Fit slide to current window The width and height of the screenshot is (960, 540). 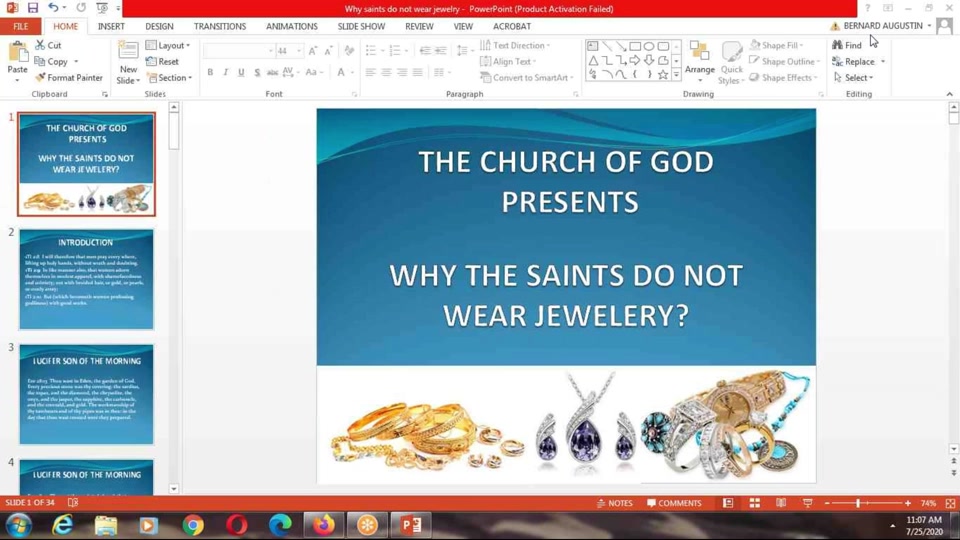(950, 503)
